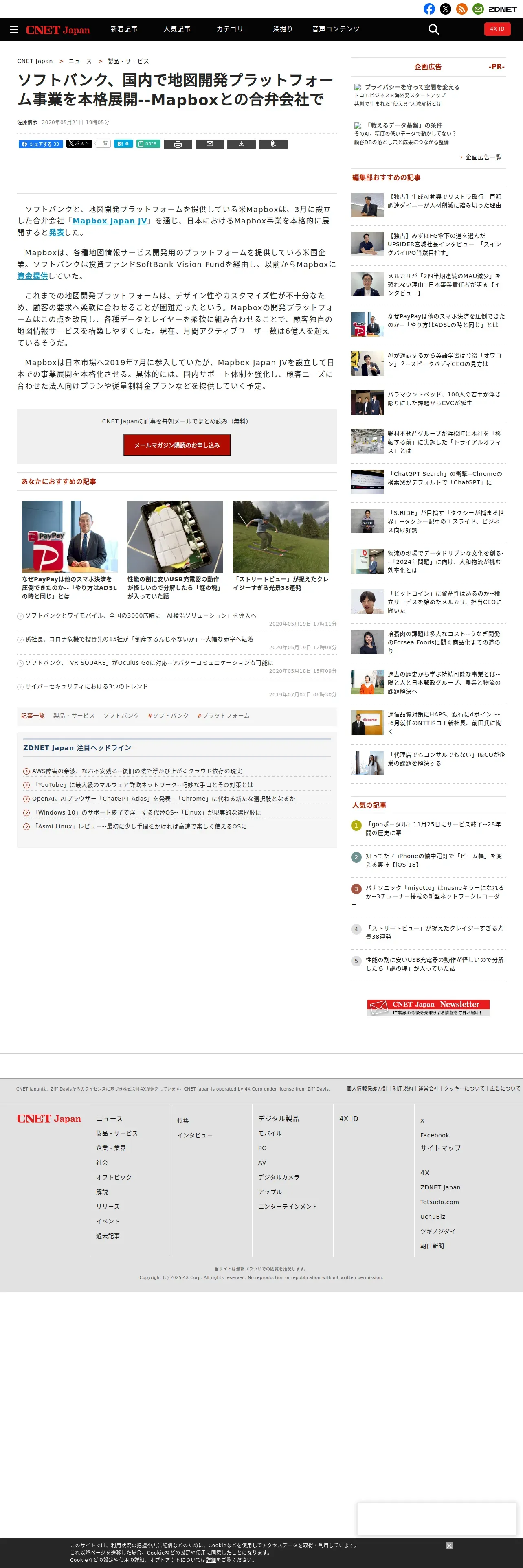Open the 発表 link in article
This screenshot has height=1568, width=523.
pos(57,232)
